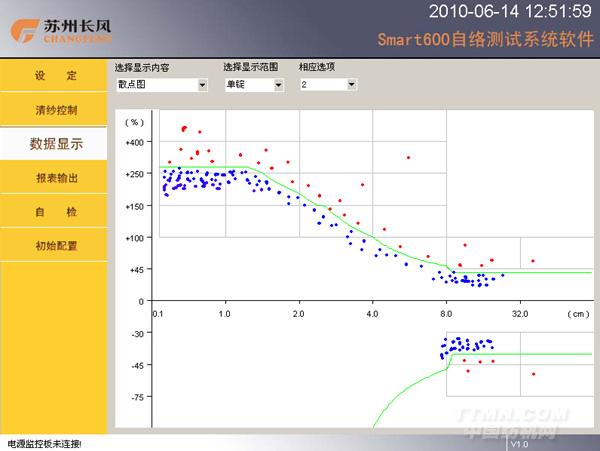Click the (%) unit label on the chart
This screenshot has height=451, width=600.
click(134, 122)
